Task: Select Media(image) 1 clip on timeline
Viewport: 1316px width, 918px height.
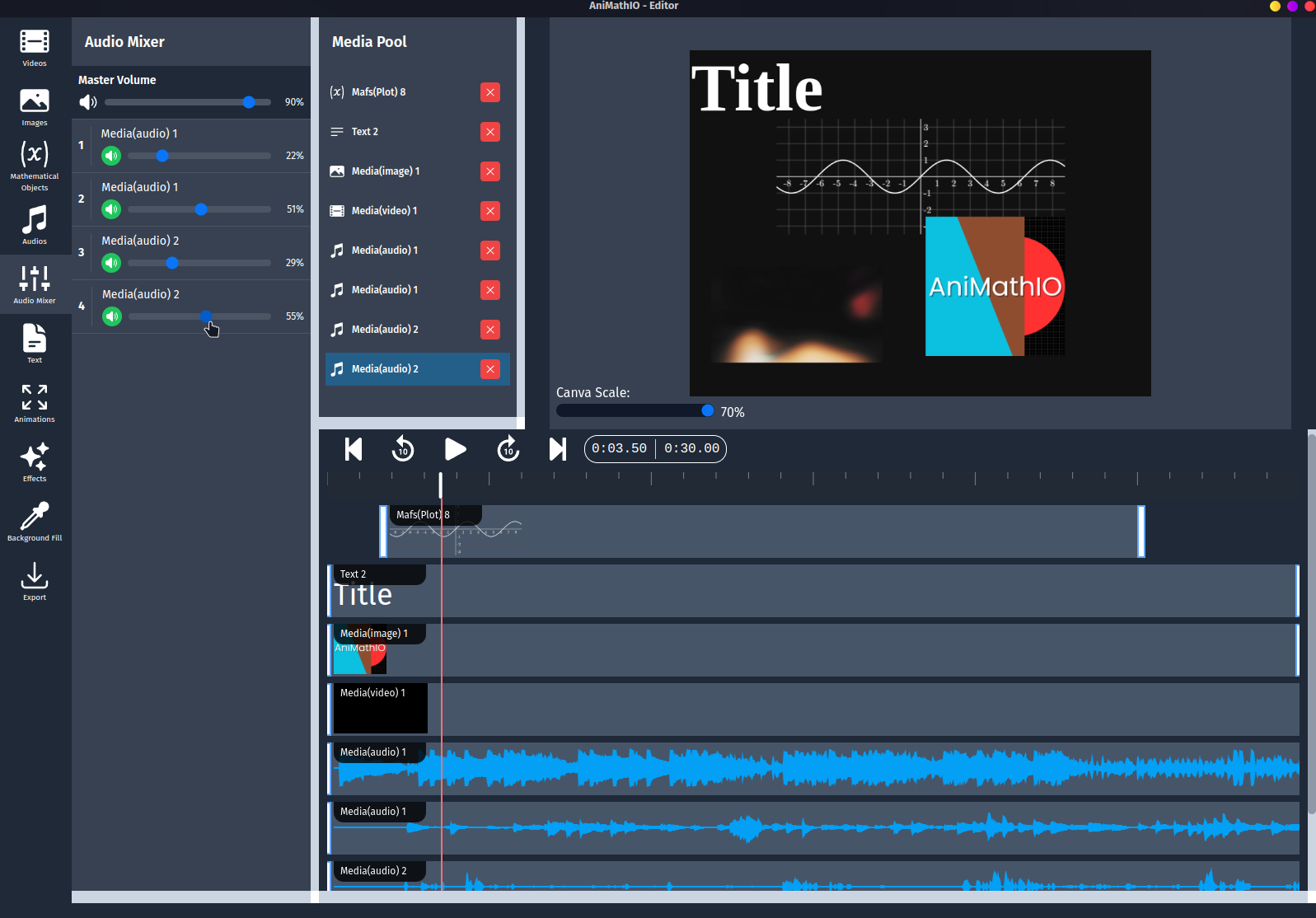Action: [x=813, y=650]
